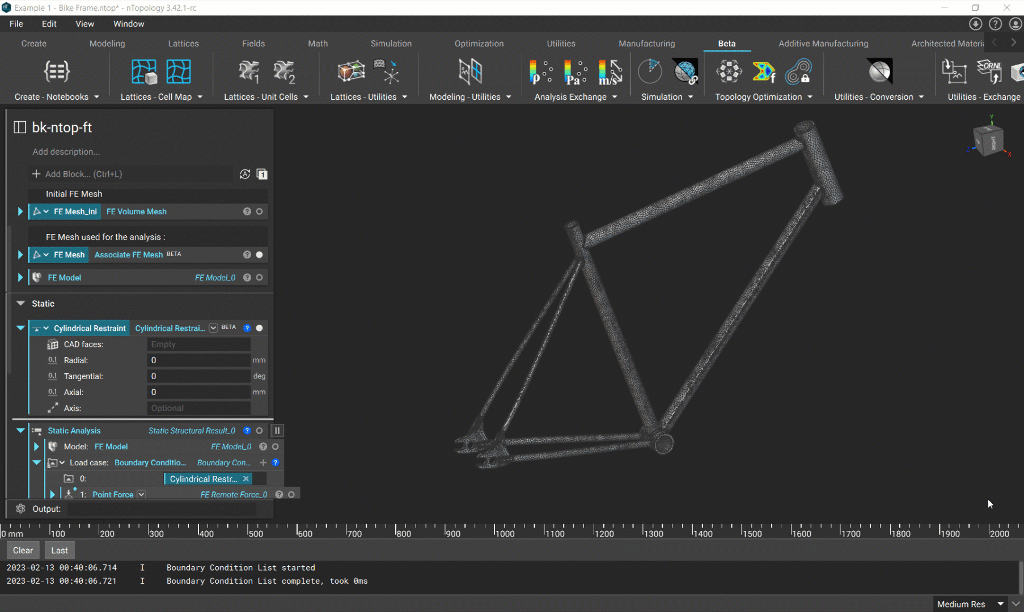Click the Utilities Exchange CRNL export icon
1024x612 pixels.
coord(989,72)
